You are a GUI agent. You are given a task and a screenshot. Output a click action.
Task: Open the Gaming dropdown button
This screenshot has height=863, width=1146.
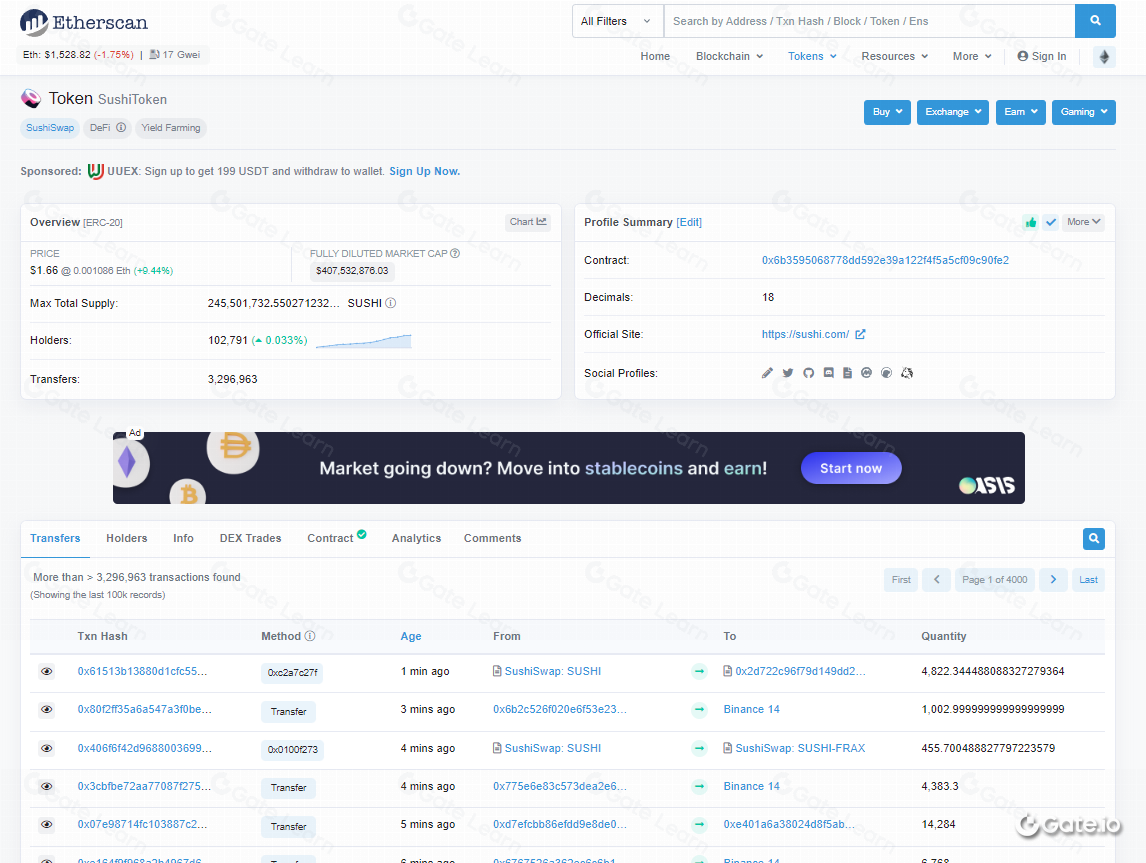point(1083,112)
